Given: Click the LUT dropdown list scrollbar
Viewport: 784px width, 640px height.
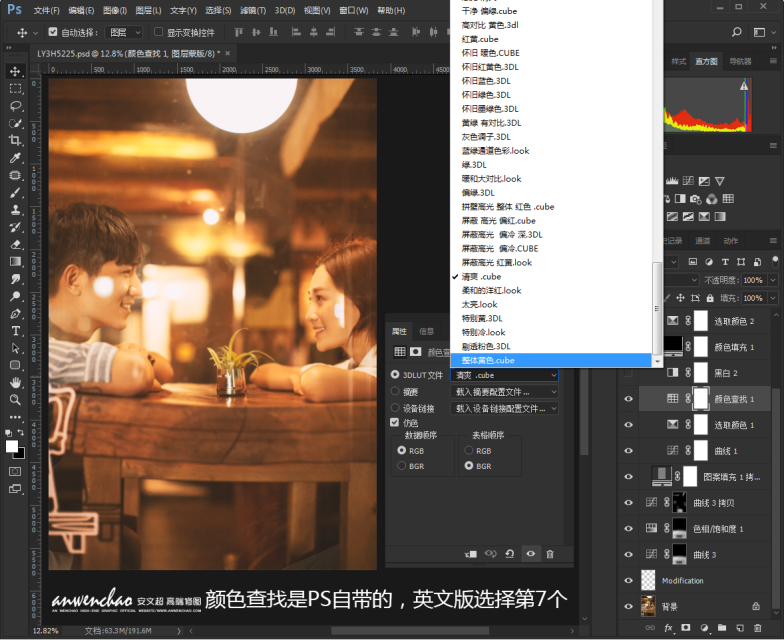Looking at the screenshot, I should tap(657, 308).
